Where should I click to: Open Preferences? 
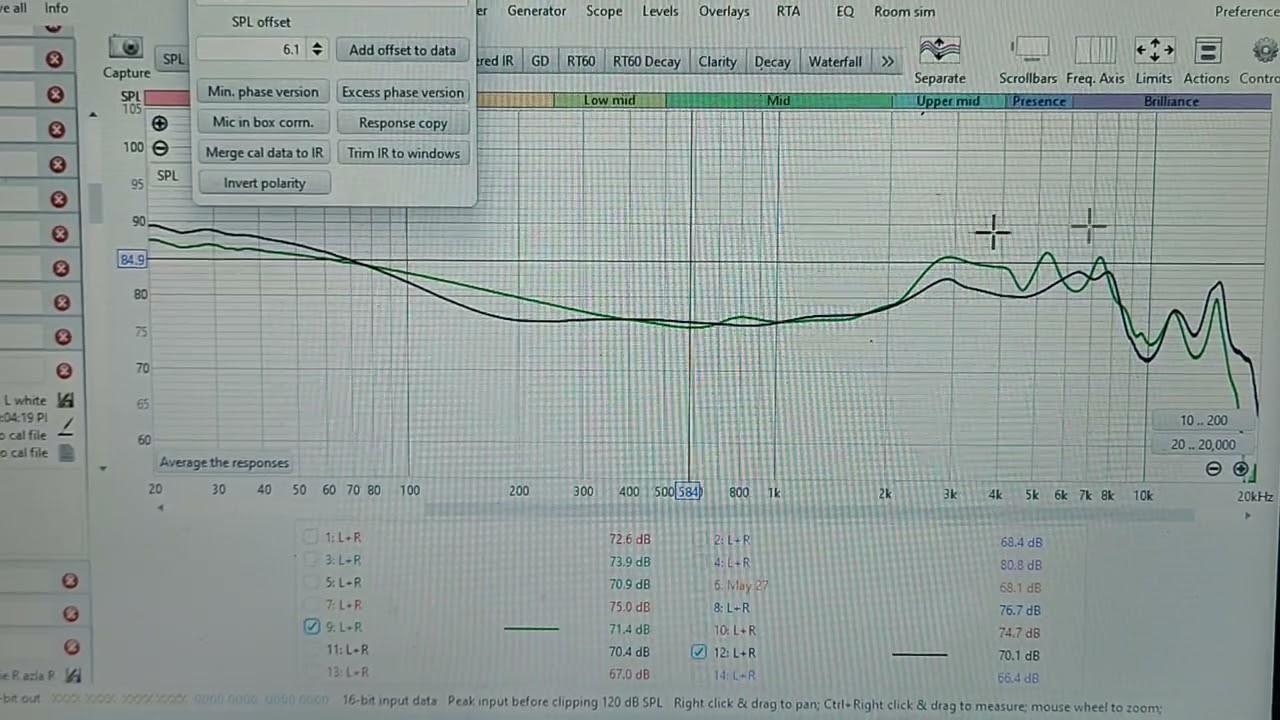1247,11
